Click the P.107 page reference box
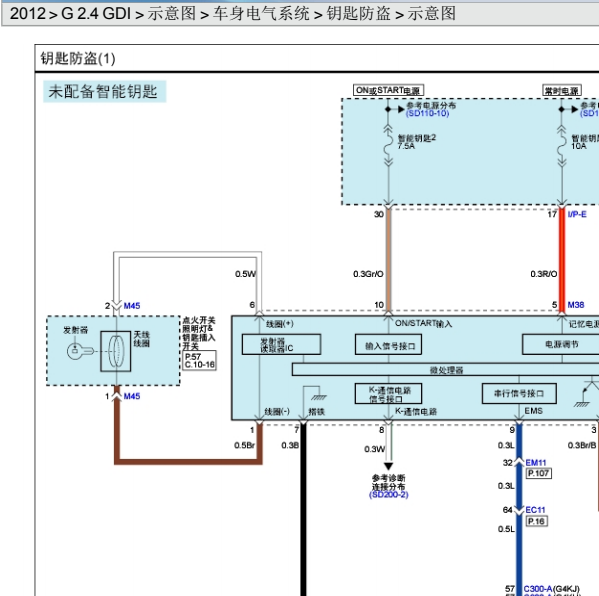This screenshot has height=596, width=599. click(x=538, y=473)
